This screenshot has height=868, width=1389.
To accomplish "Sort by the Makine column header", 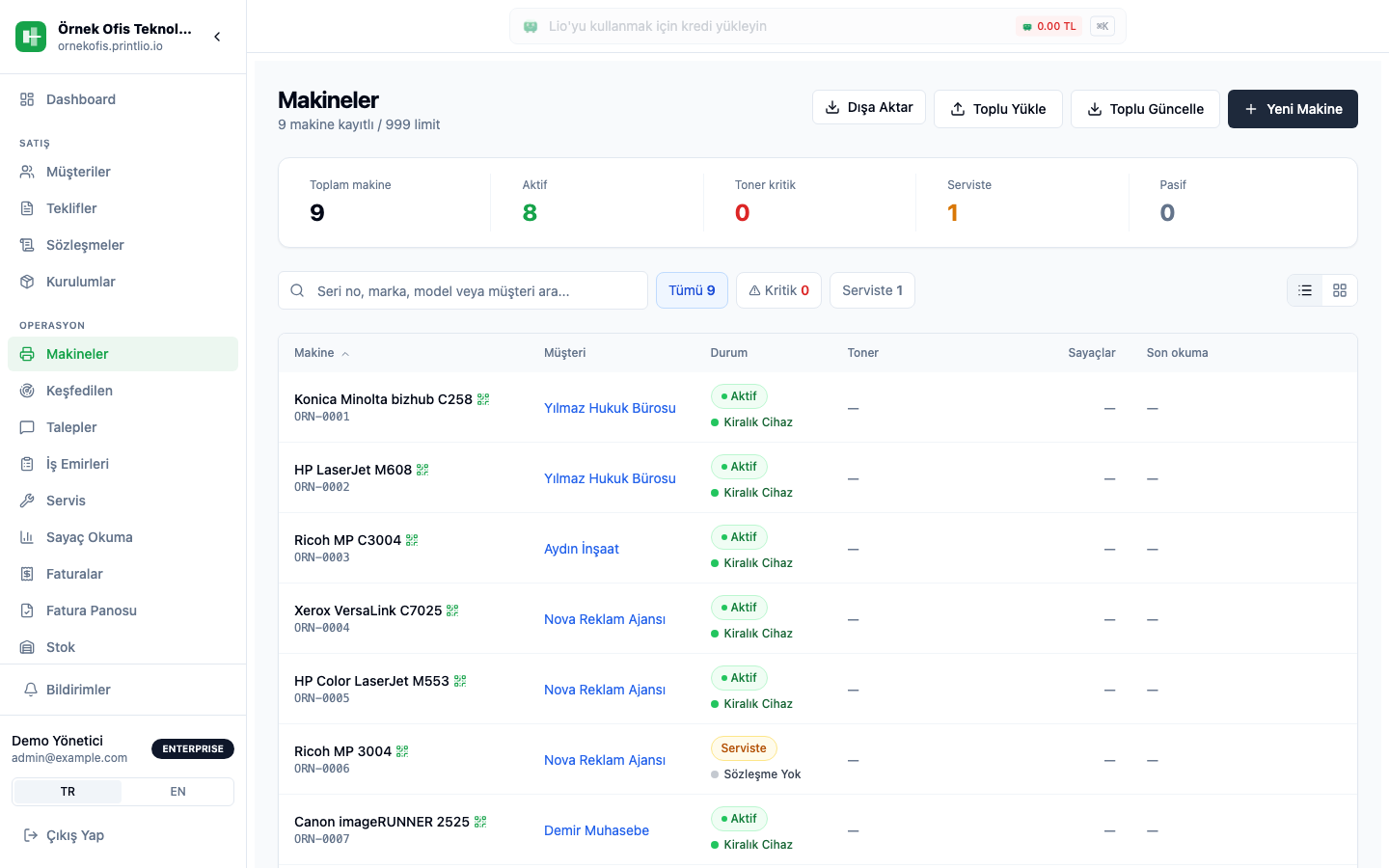I will [x=322, y=353].
